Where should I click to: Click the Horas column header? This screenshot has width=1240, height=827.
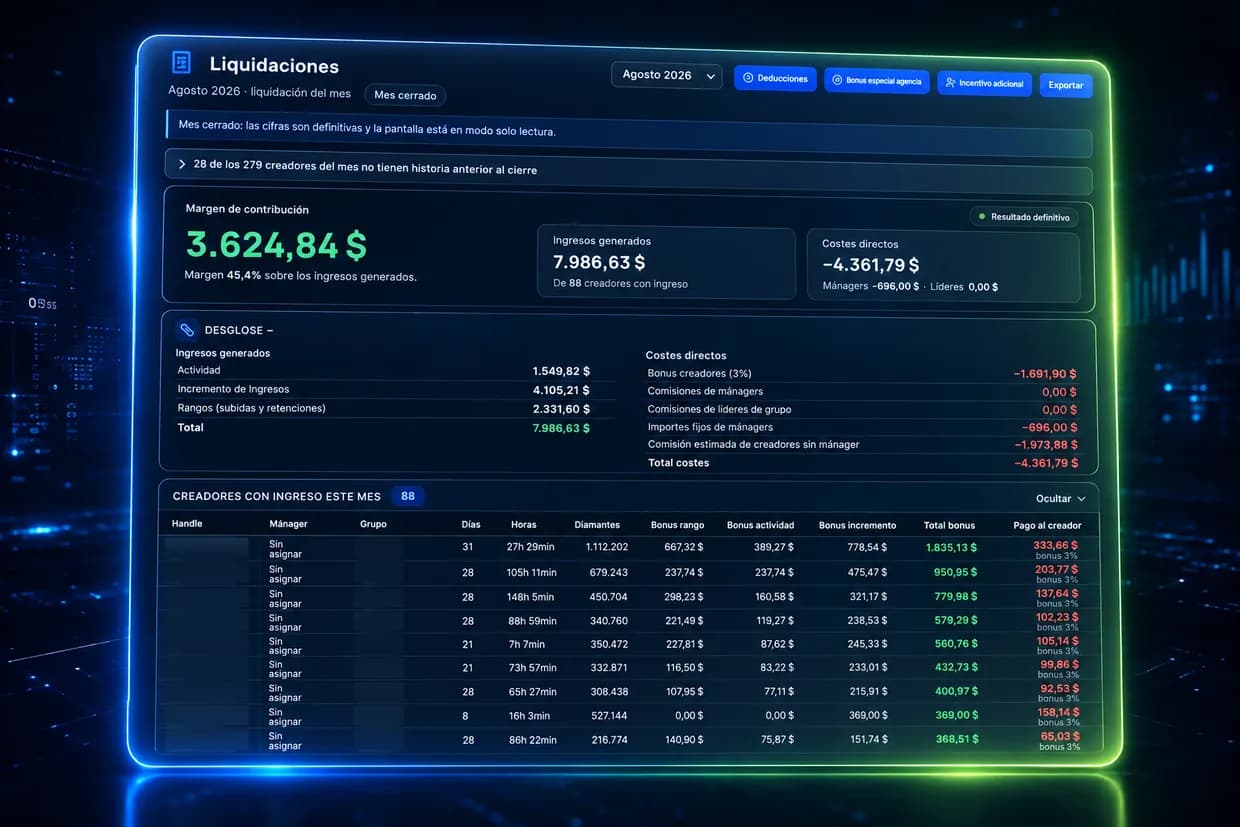coord(523,525)
